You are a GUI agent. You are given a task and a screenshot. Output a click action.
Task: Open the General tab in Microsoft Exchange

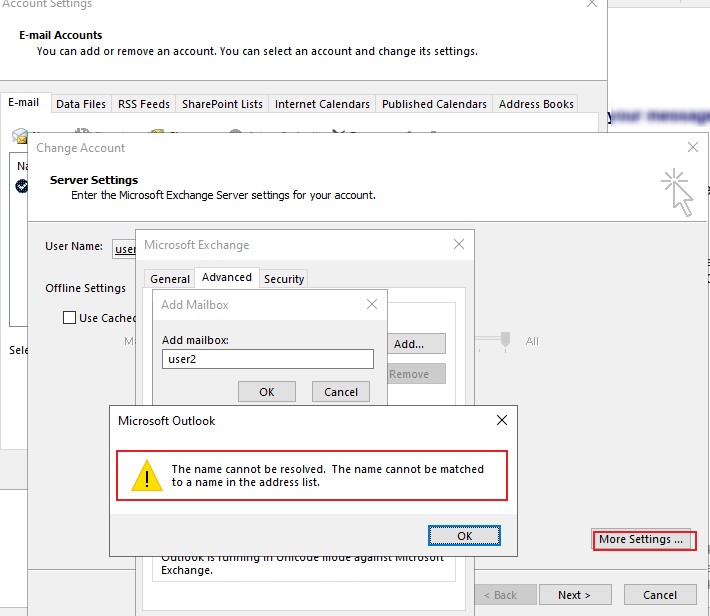(170, 279)
